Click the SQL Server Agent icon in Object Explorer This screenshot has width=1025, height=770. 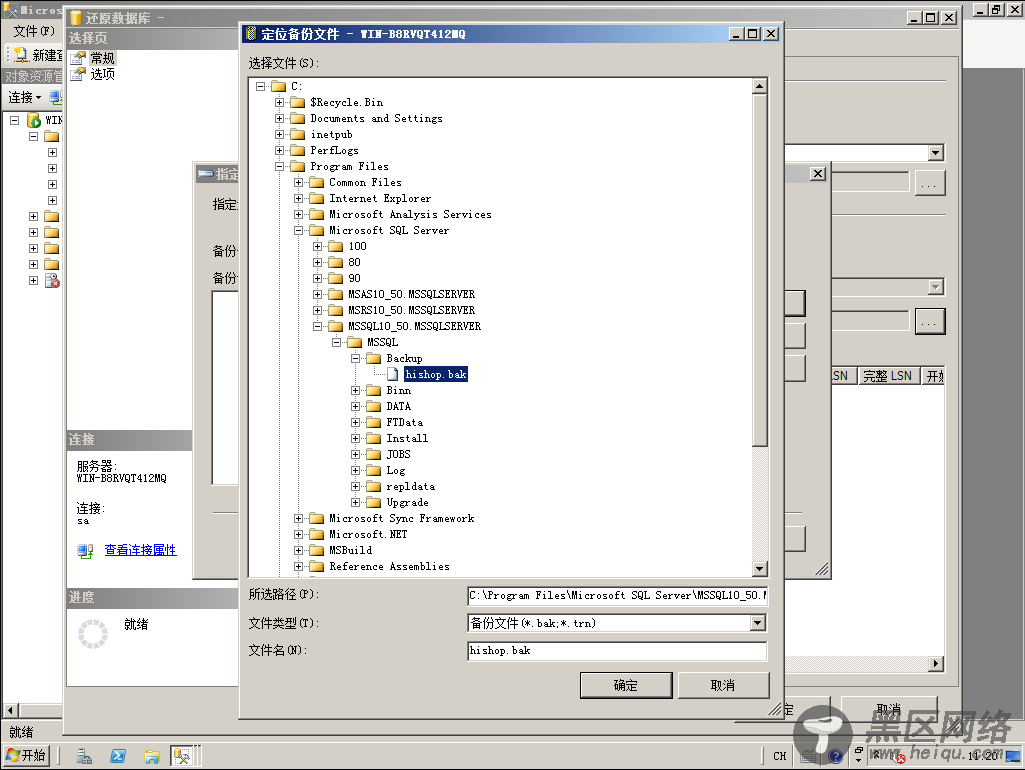pos(52,280)
